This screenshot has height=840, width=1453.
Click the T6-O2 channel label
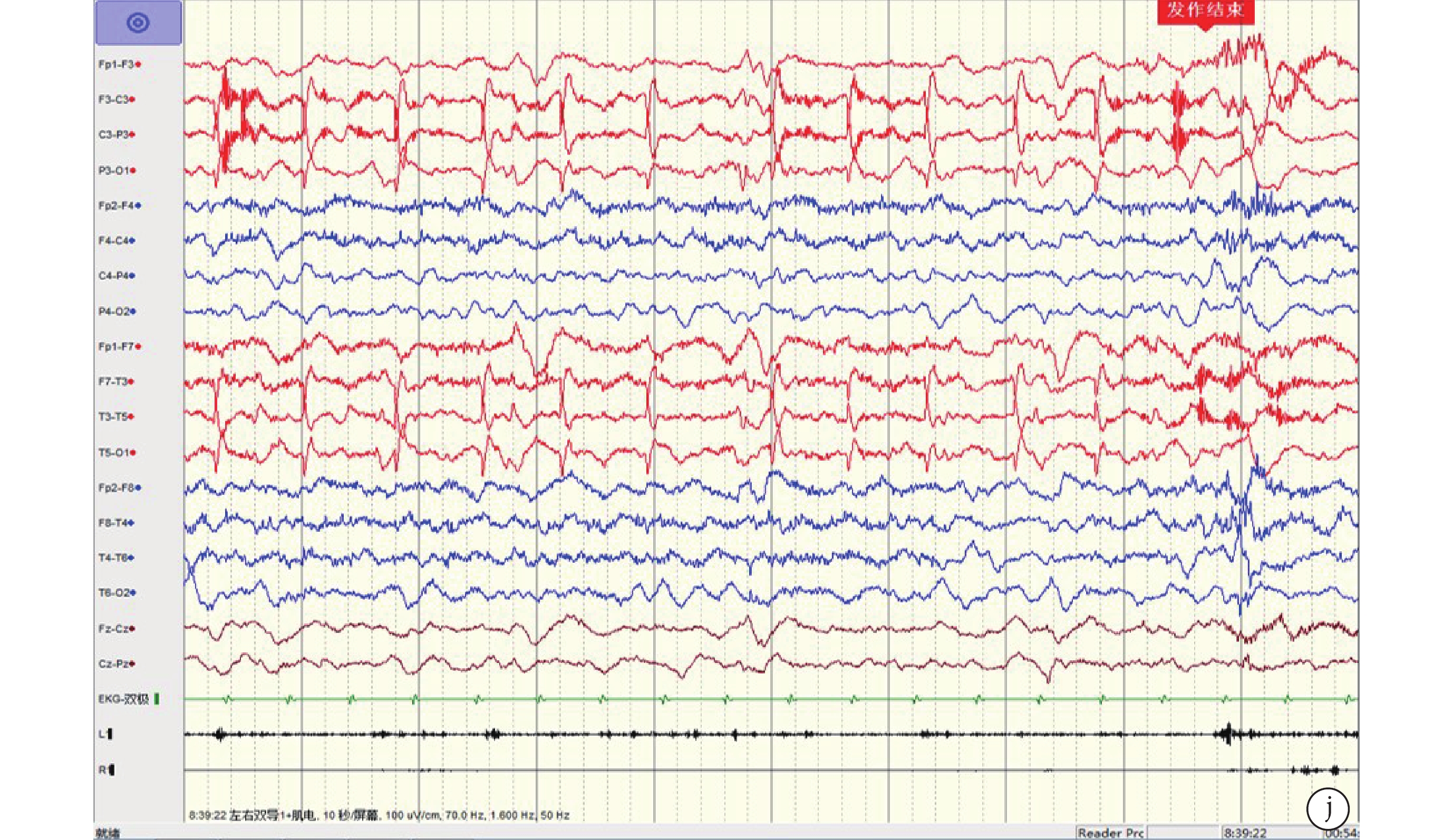[117, 593]
